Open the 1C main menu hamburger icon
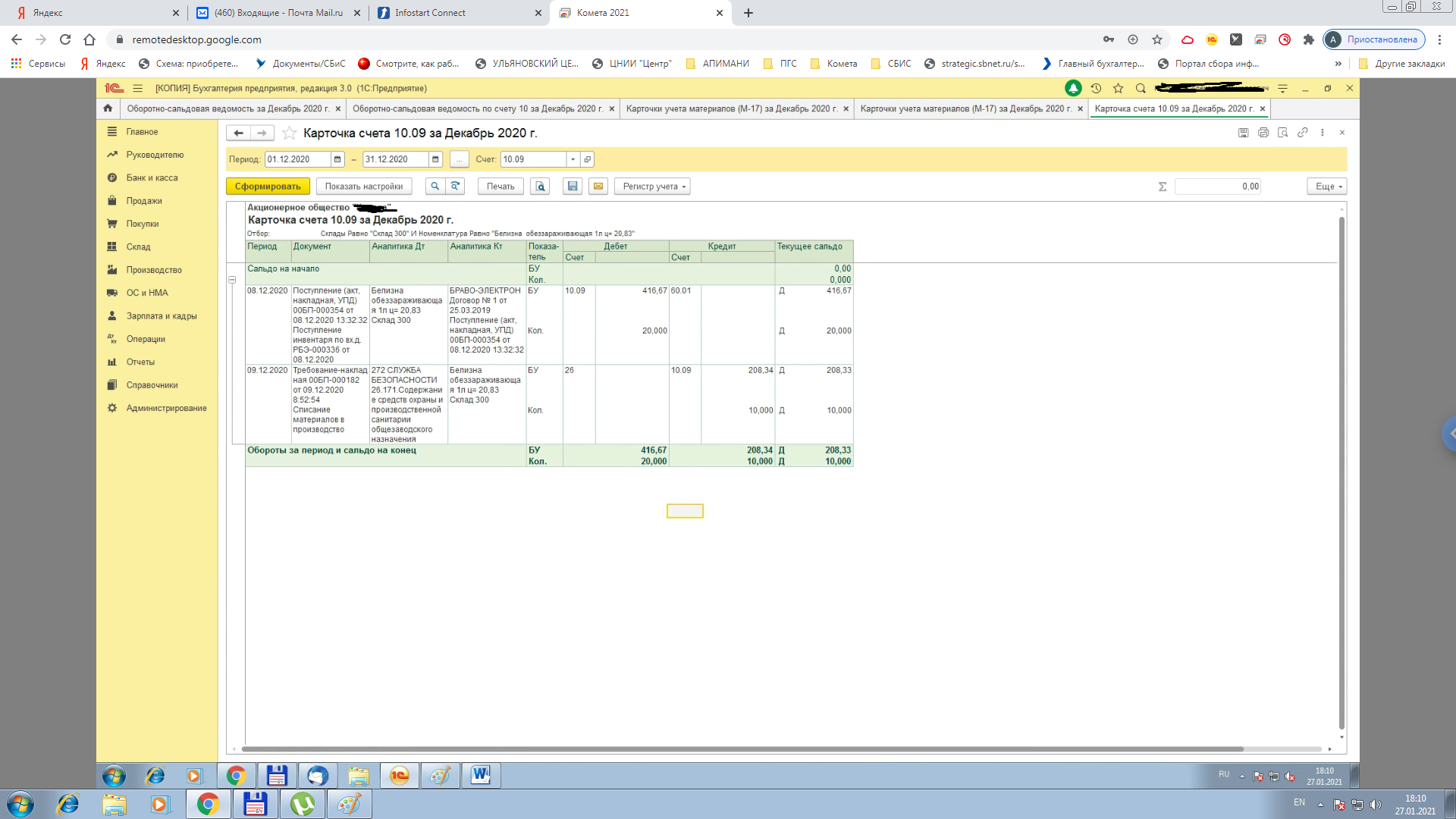 pyautogui.click(x=137, y=88)
